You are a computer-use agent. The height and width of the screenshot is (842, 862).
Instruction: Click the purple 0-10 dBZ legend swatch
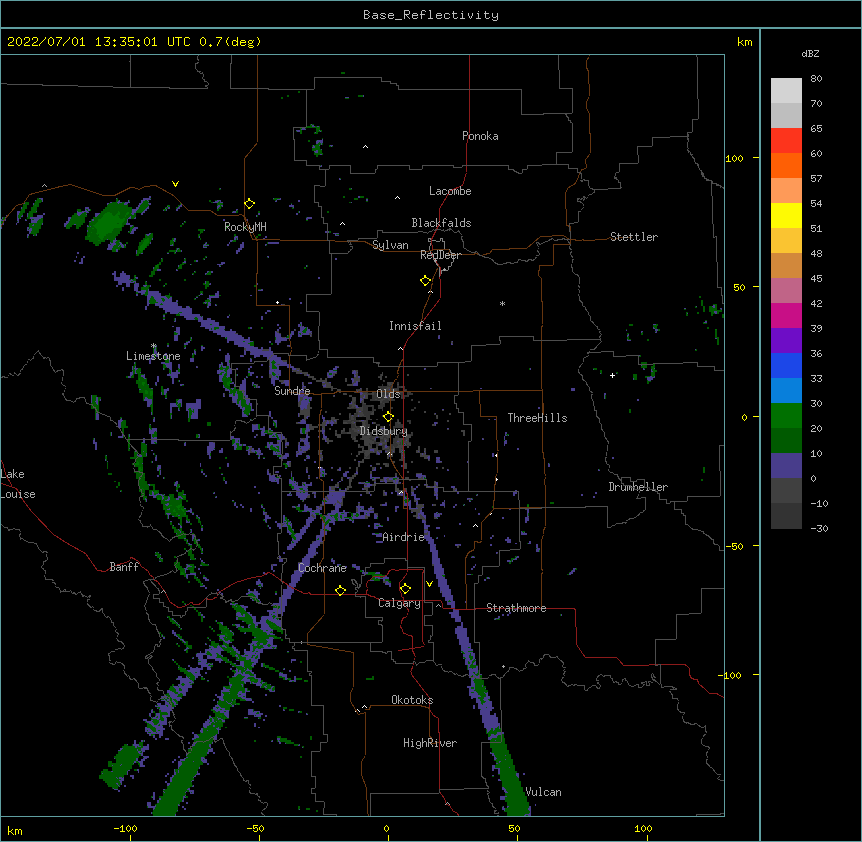pyautogui.click(x=786, y=466)
